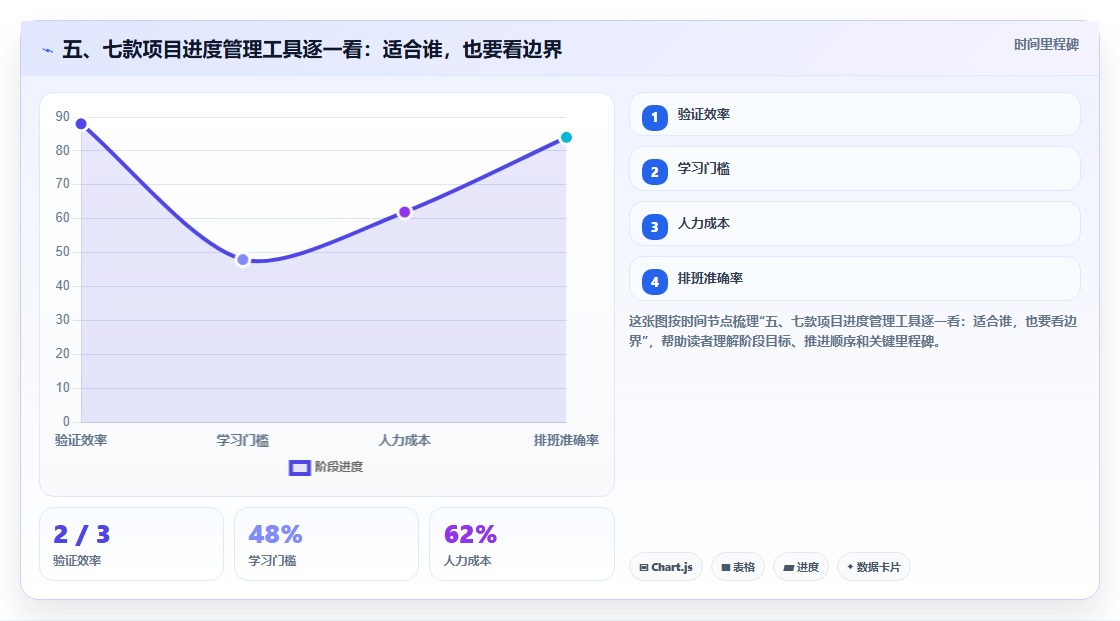Select the 学习门槛 data point at 48
Screen dimensions: 1120x621
coord(243,259)
